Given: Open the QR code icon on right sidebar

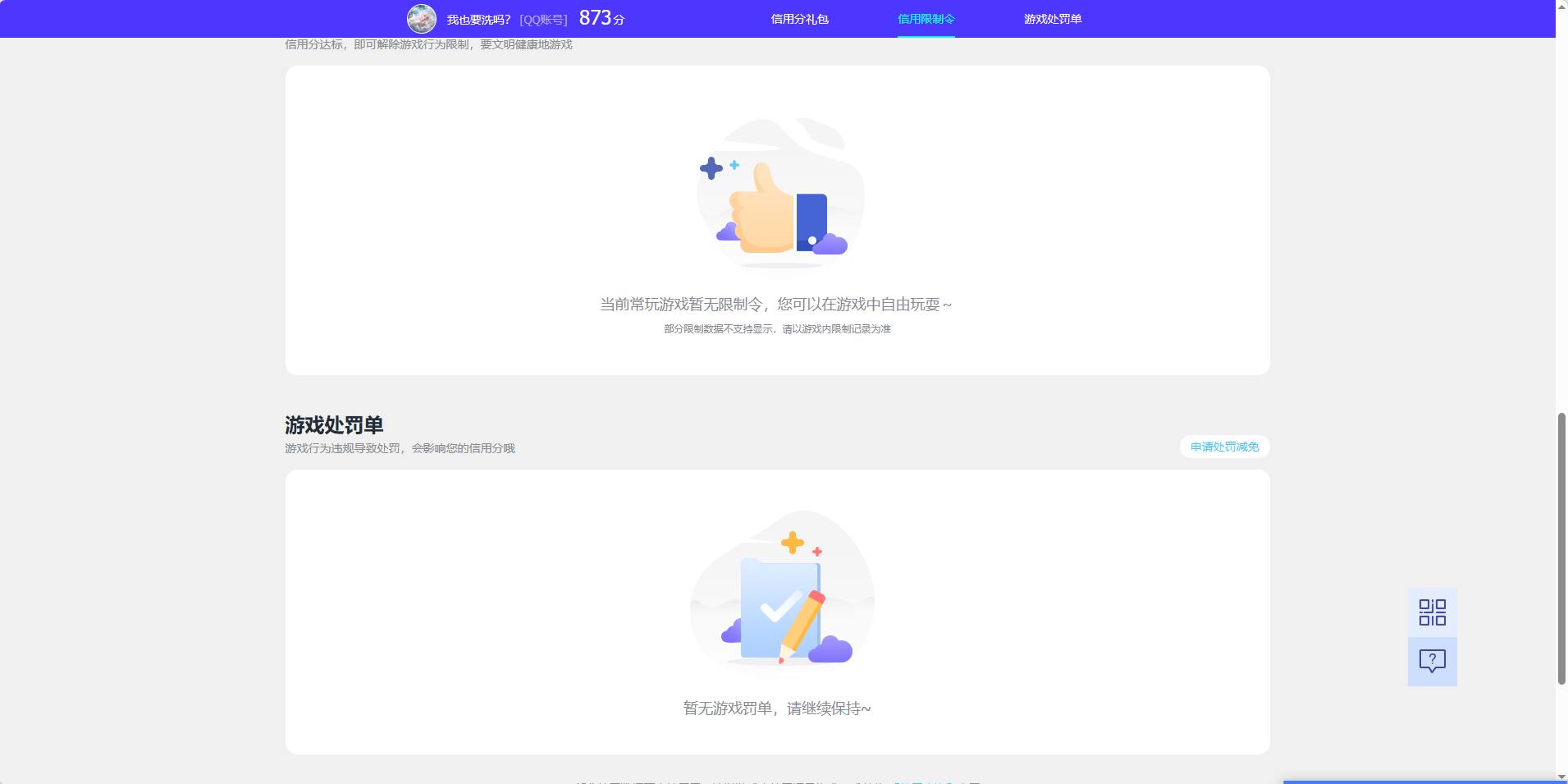Looking at the screenshot, I should 1432,612.
